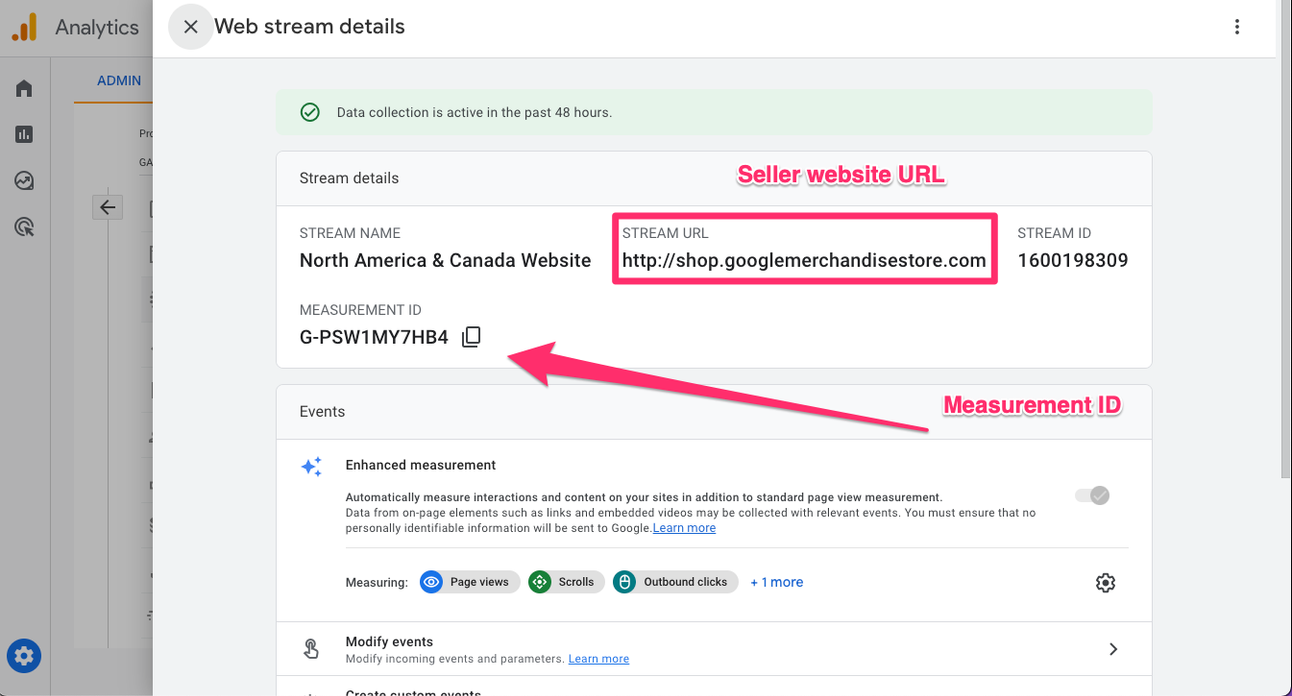Turn off the Enhanced measurement toggle

tap(1092, 495)
